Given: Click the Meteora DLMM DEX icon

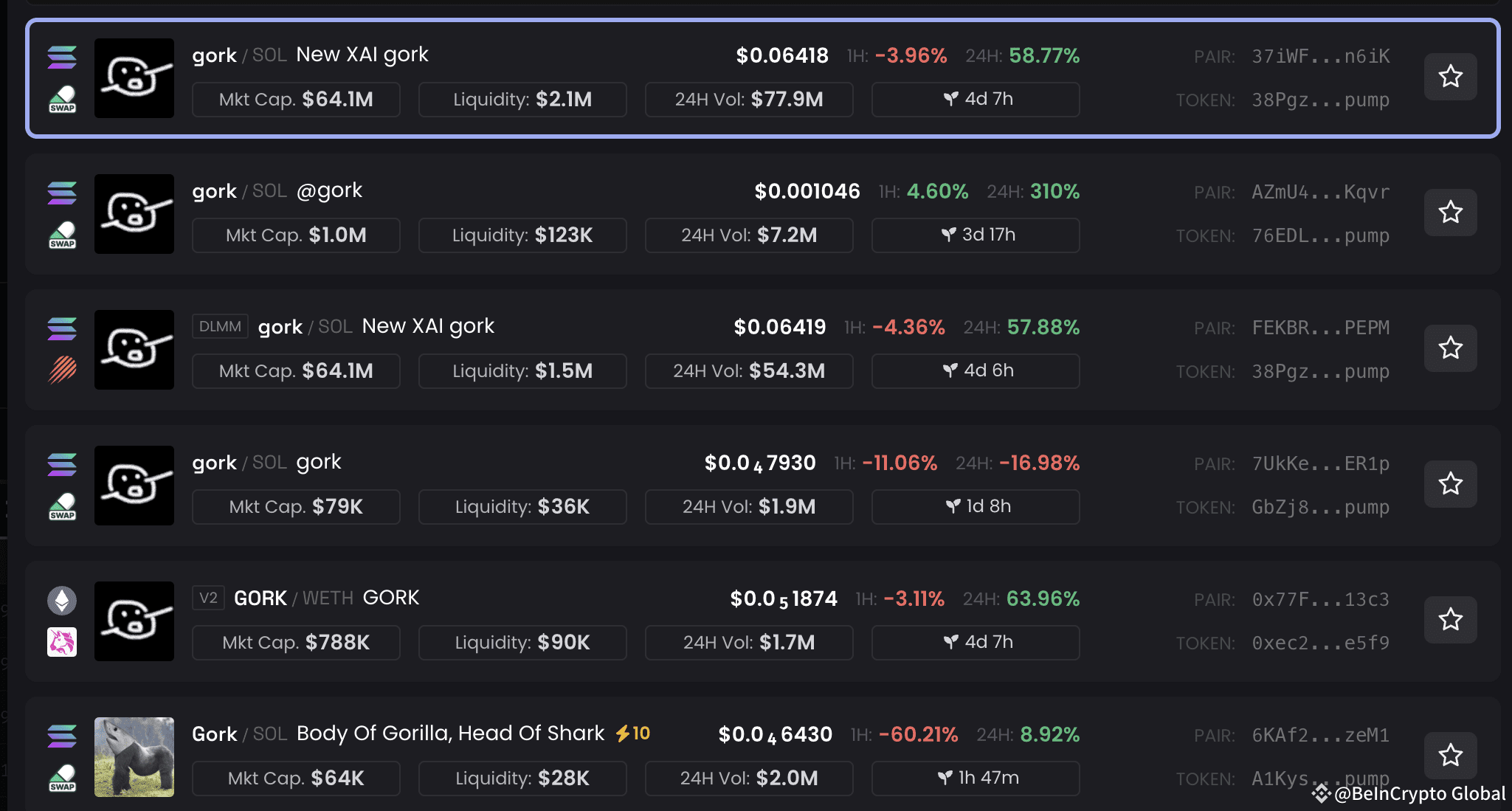Looking at the screenshot, I should [62, 370].
